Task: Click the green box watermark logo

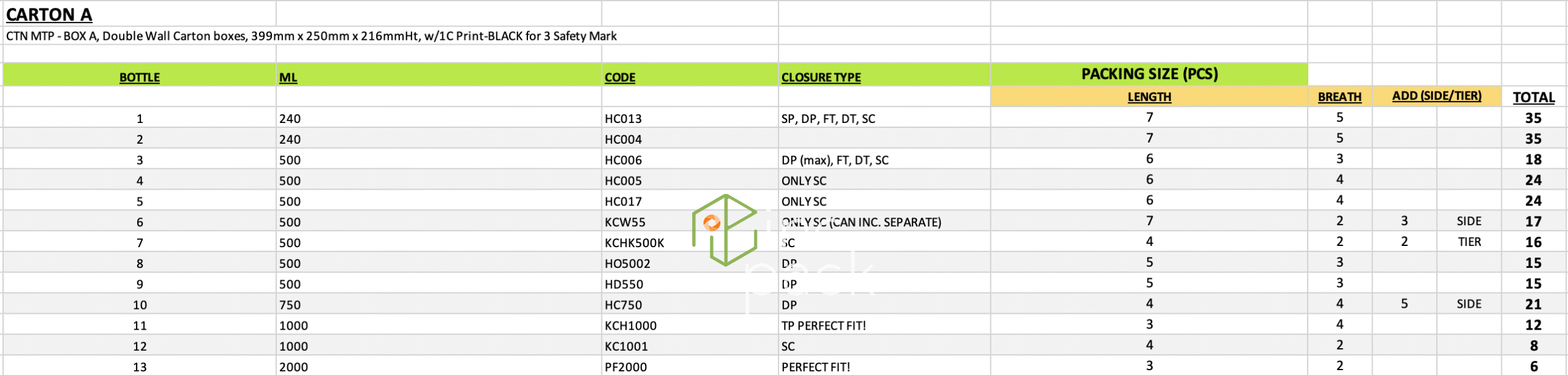Action: coord(725,230)
